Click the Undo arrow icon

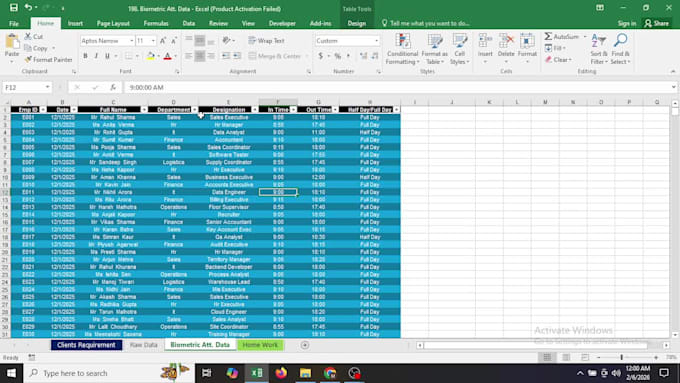click(x=28, y=7)
